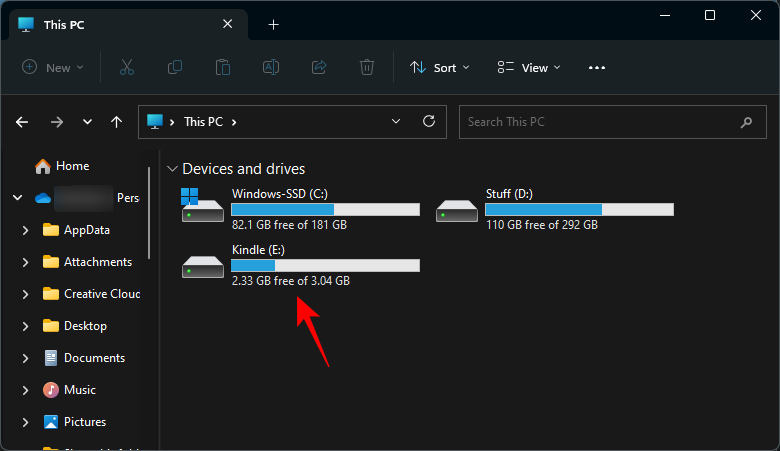
Task: Open a new tab with plus button
Action: [273, 25]
